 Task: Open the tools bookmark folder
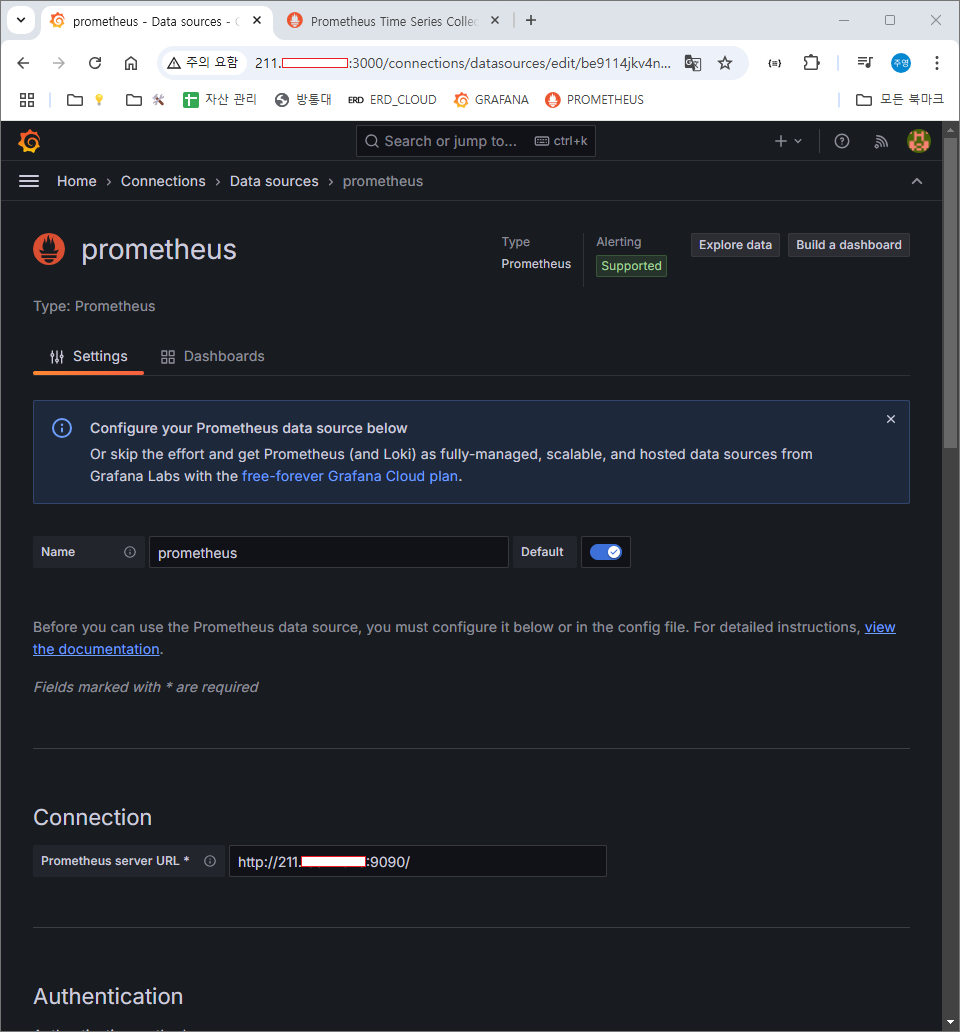click(145, 99)
